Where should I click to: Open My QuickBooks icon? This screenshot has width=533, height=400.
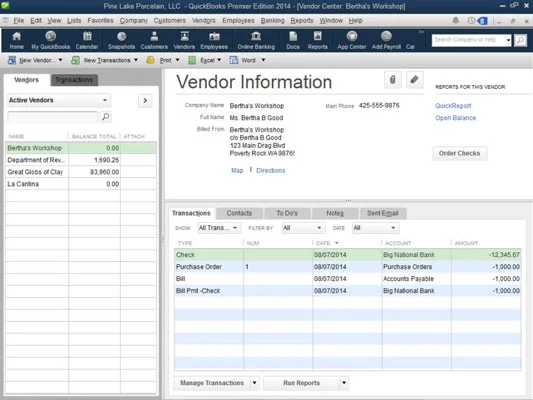pos(50,40)
